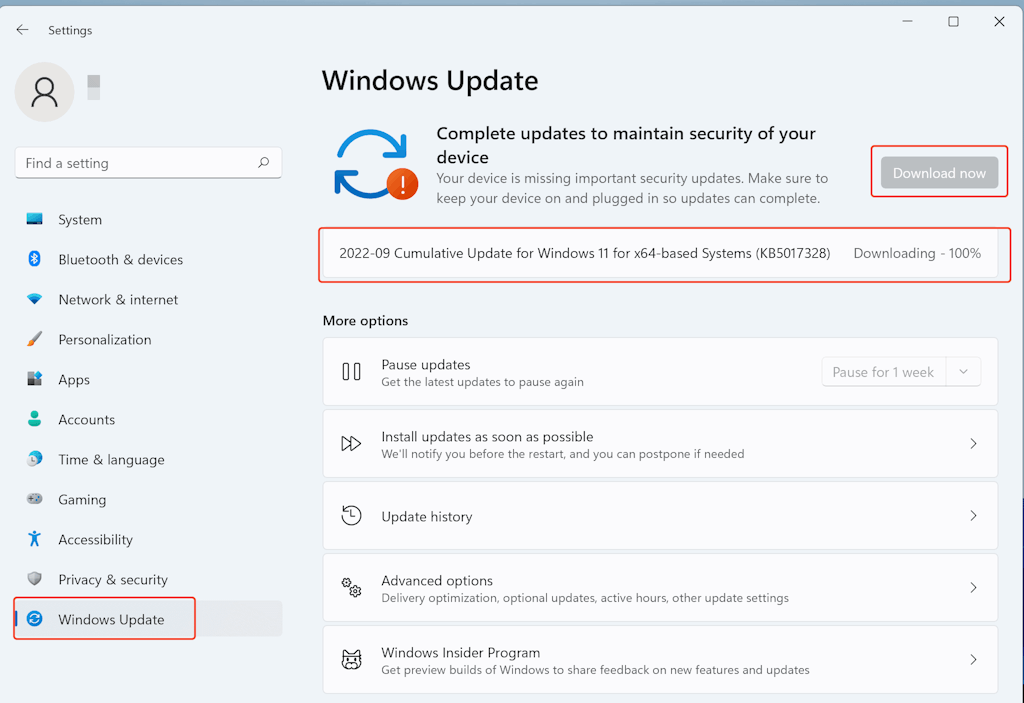Click Pause for 1 week button
The width and height of the screenshot is (1024, 703).
883,372
